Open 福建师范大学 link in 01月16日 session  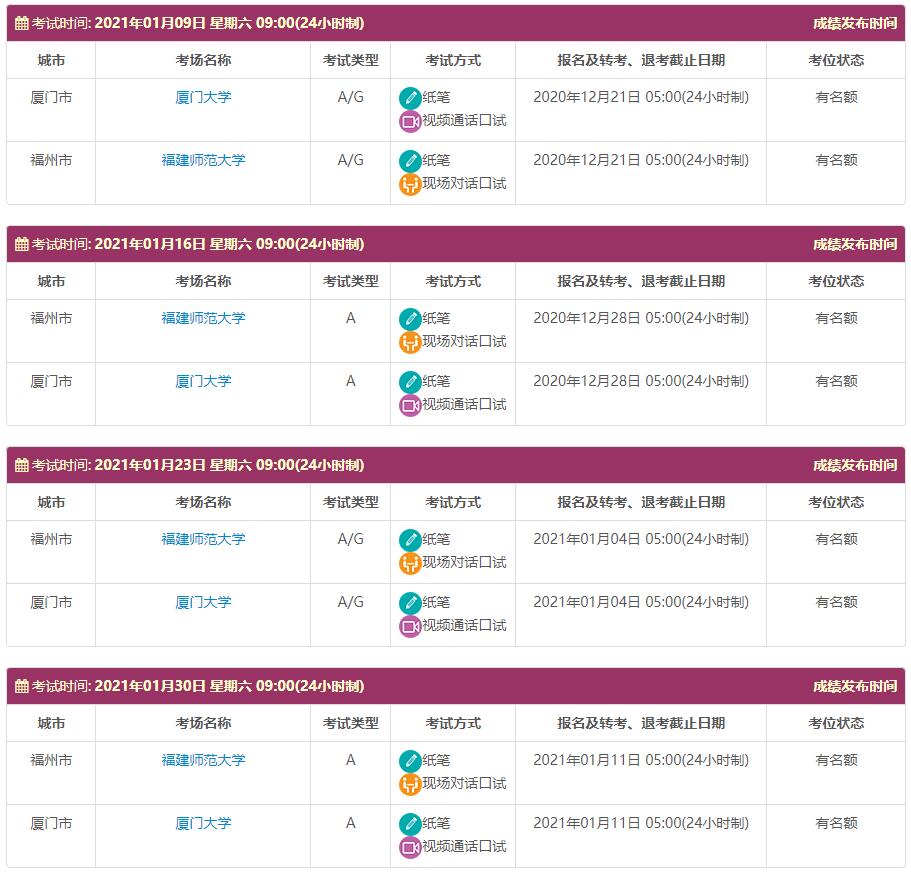(x=203, y=318)
